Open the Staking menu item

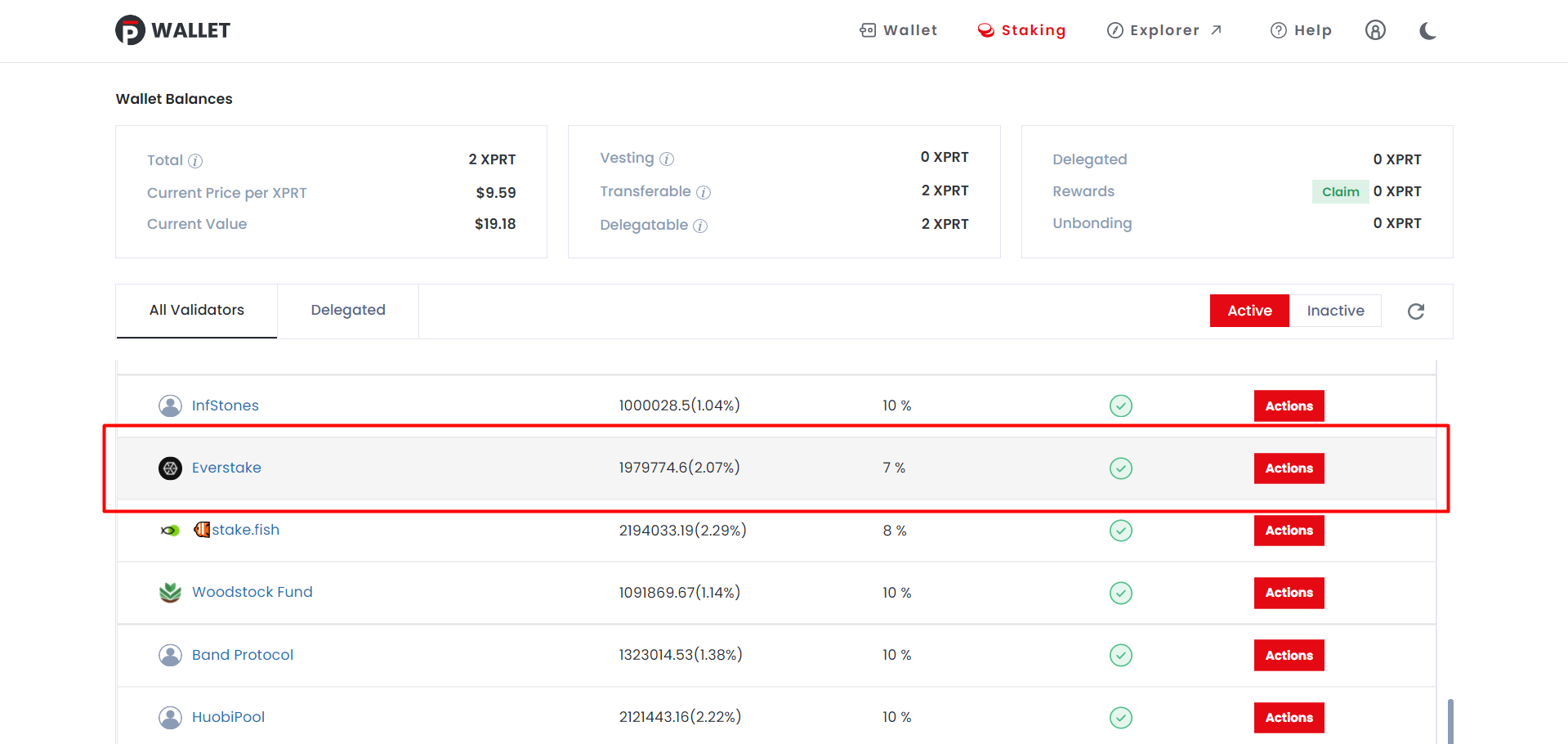click(x=1021, y=30)
